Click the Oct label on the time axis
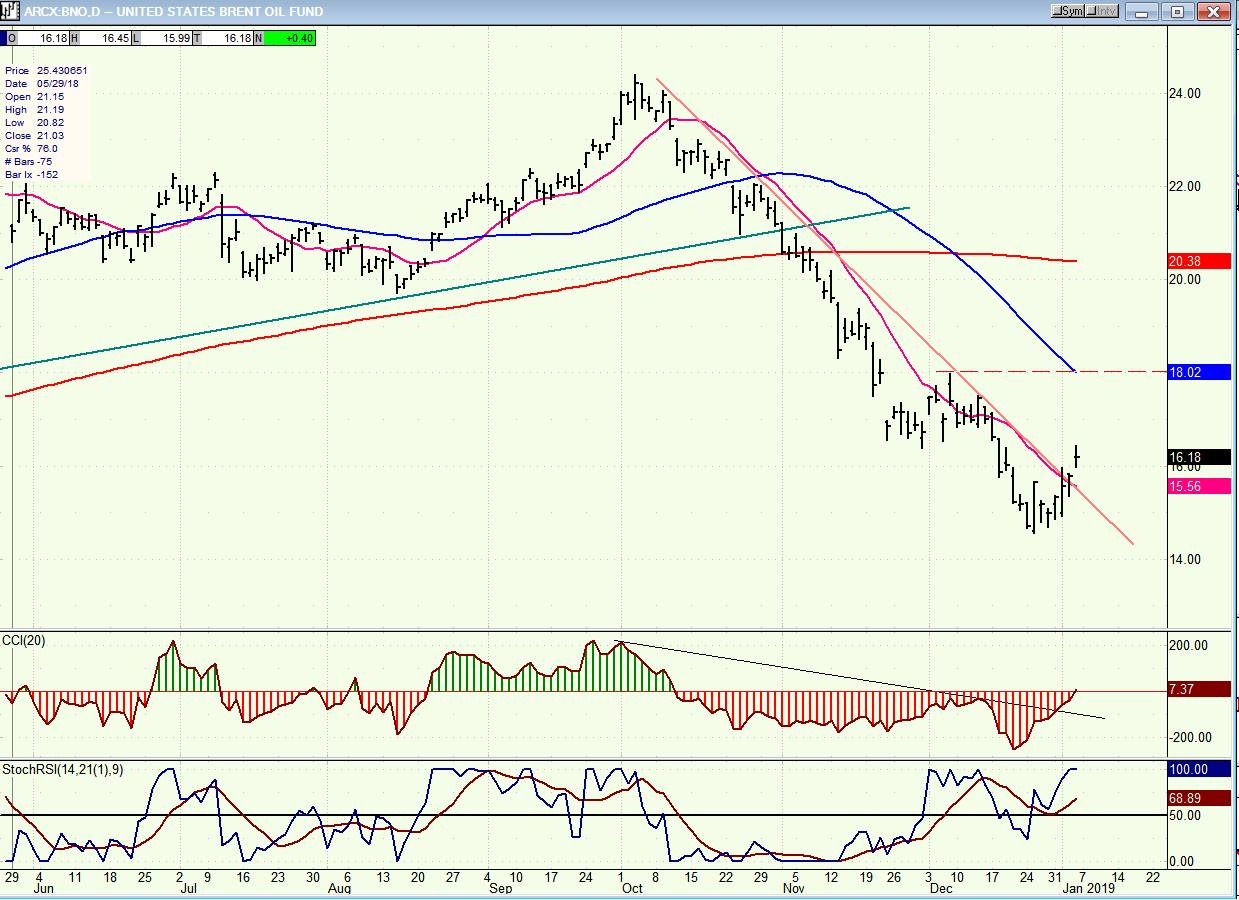 point(631,888)
